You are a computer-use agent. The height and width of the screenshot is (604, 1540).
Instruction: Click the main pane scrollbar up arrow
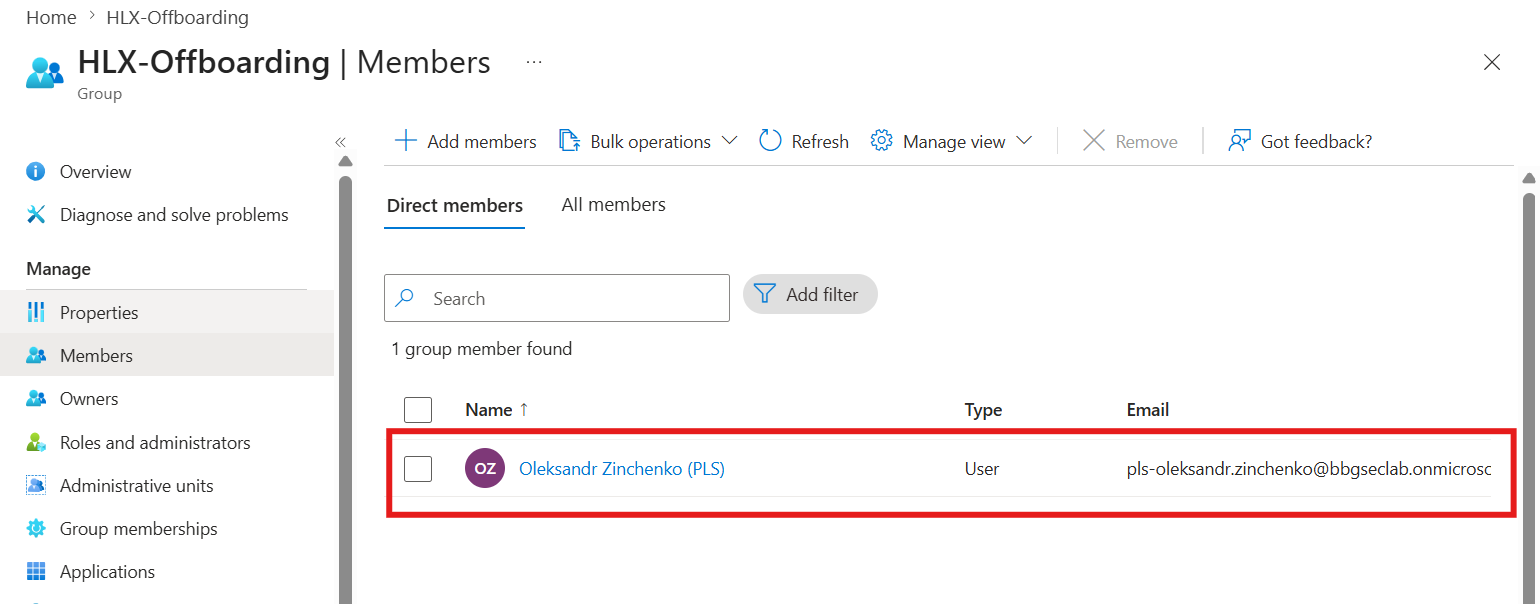tap(1528, 179)
